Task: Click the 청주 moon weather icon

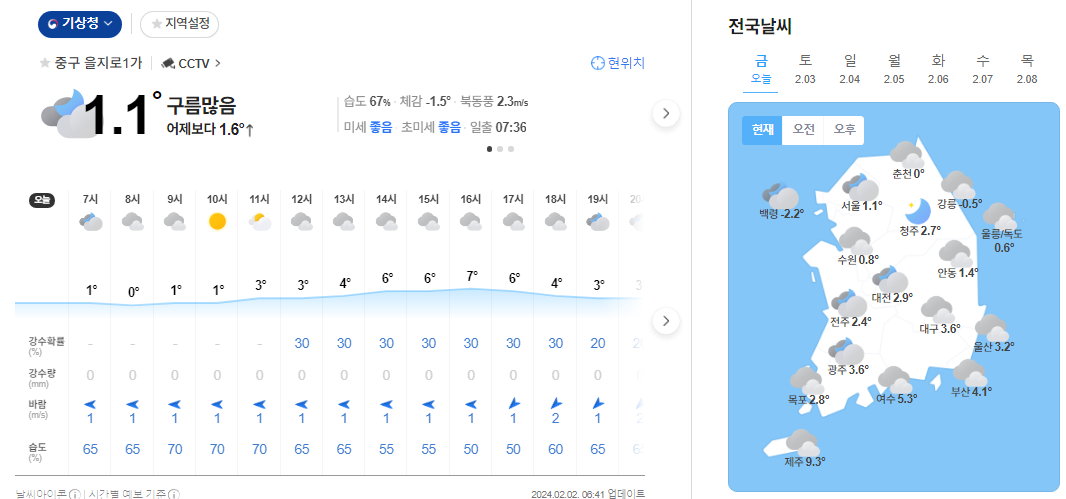Action: (916, 211)
